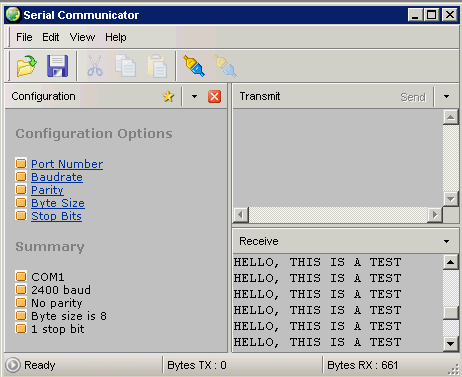Open the View menu
Viewport: 462px width, 377px height.
pos(82,37)
